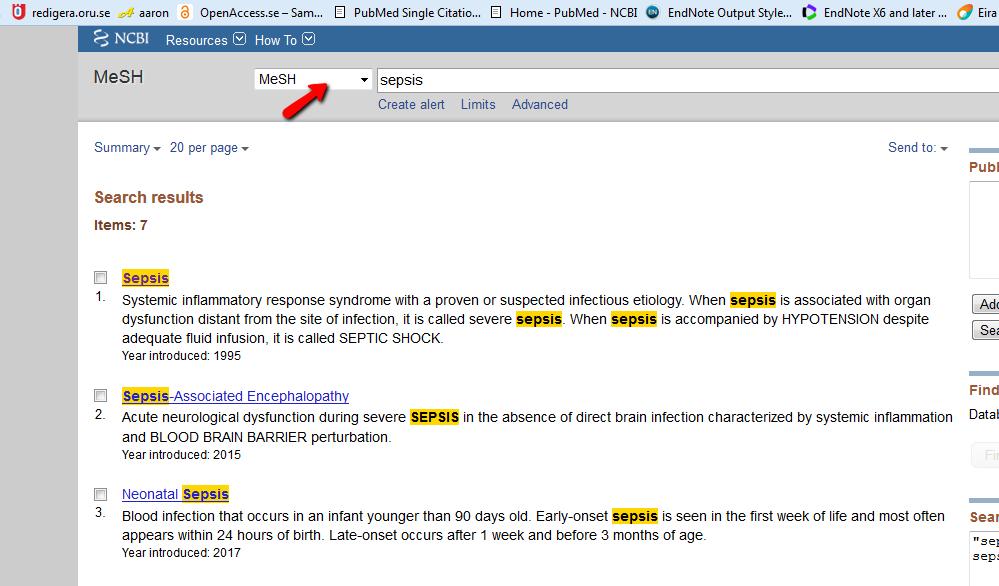Click the 'Items: 7' count text
999x586 pixels.
(120, 225)
